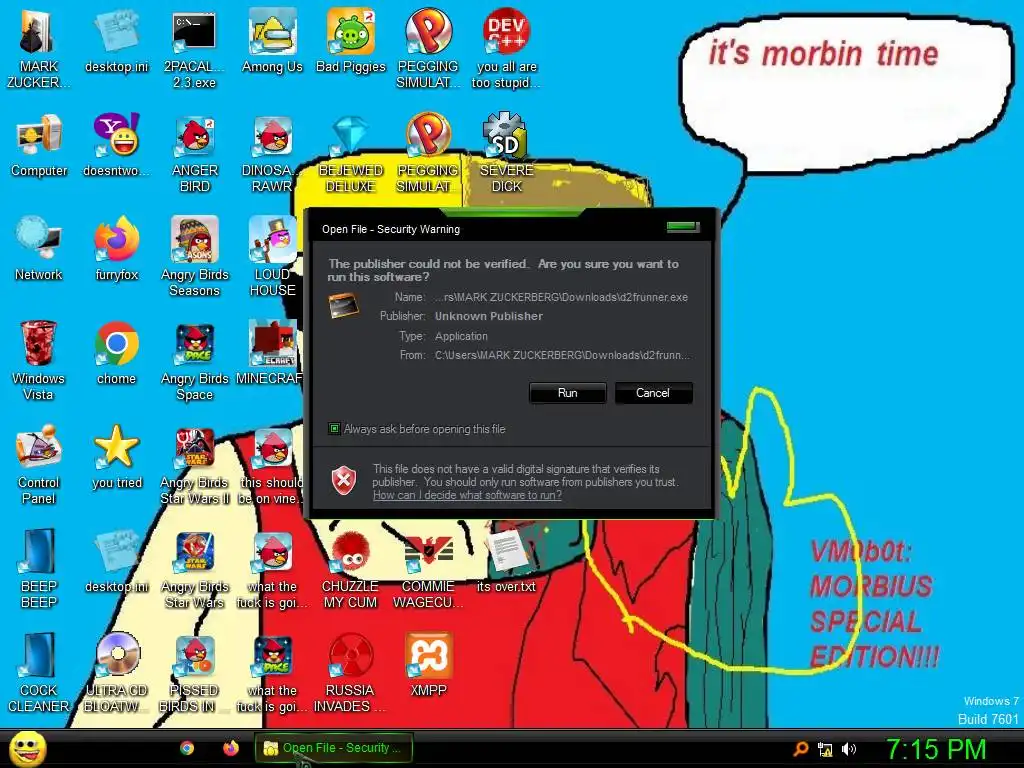Viewport: 1024px width, 768px height.
Task: Open 'How can I decide what software to run?' link
Action: tap(467, 495)
